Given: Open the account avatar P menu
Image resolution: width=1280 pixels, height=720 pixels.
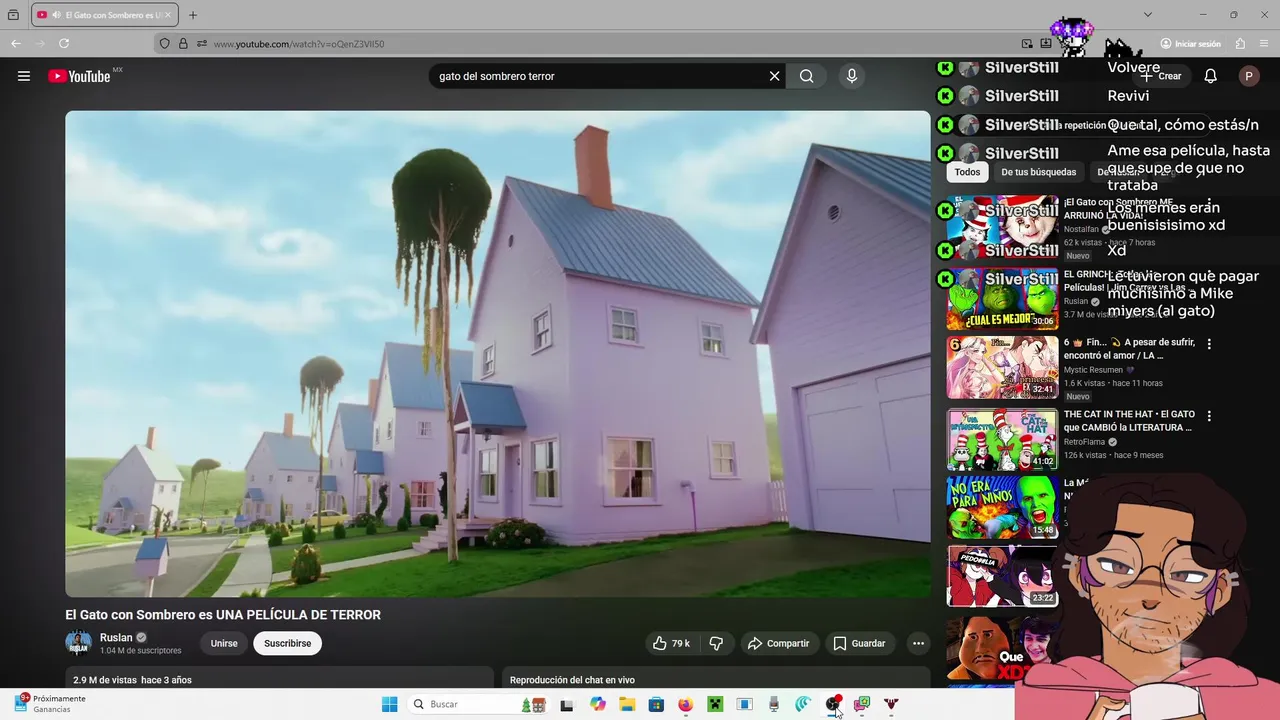Looking at the screenshot, I should click(x=1248, y=76).
